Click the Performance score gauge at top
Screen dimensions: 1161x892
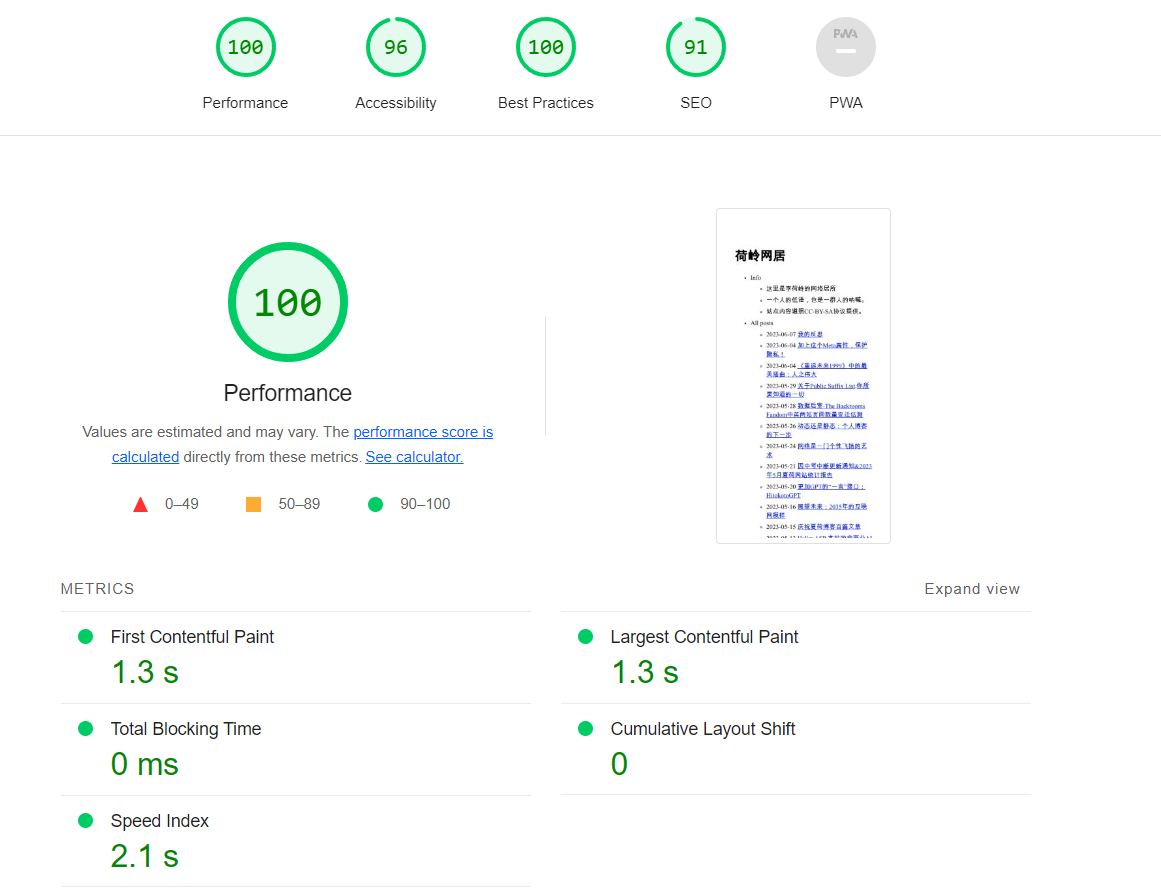pyautogui.click(x=245, y=47)
